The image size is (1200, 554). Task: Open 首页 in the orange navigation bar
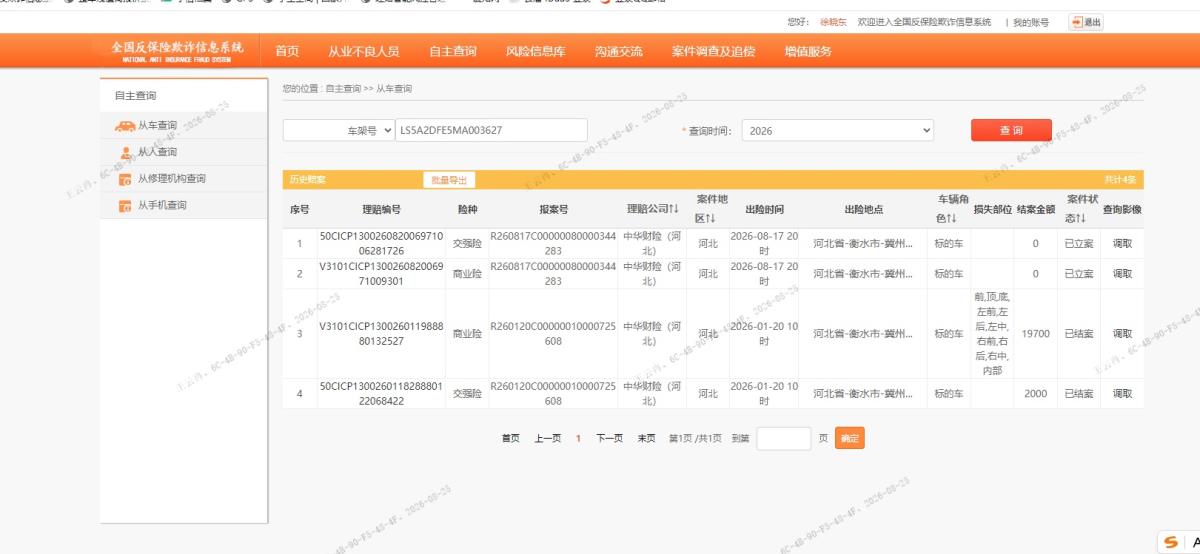pos(287,52)
